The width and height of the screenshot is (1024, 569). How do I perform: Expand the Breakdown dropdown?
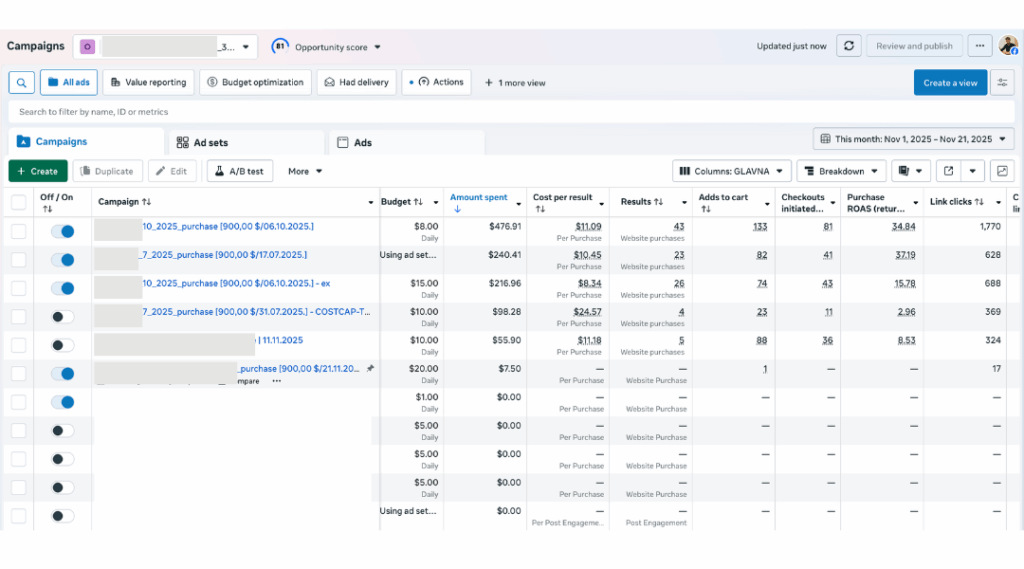point(841,171)
